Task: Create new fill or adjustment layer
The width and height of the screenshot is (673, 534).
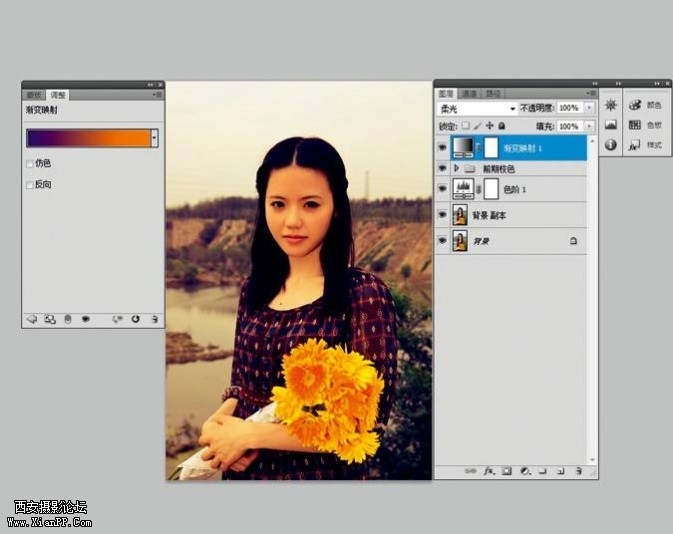Action: (x=525, y=470)
